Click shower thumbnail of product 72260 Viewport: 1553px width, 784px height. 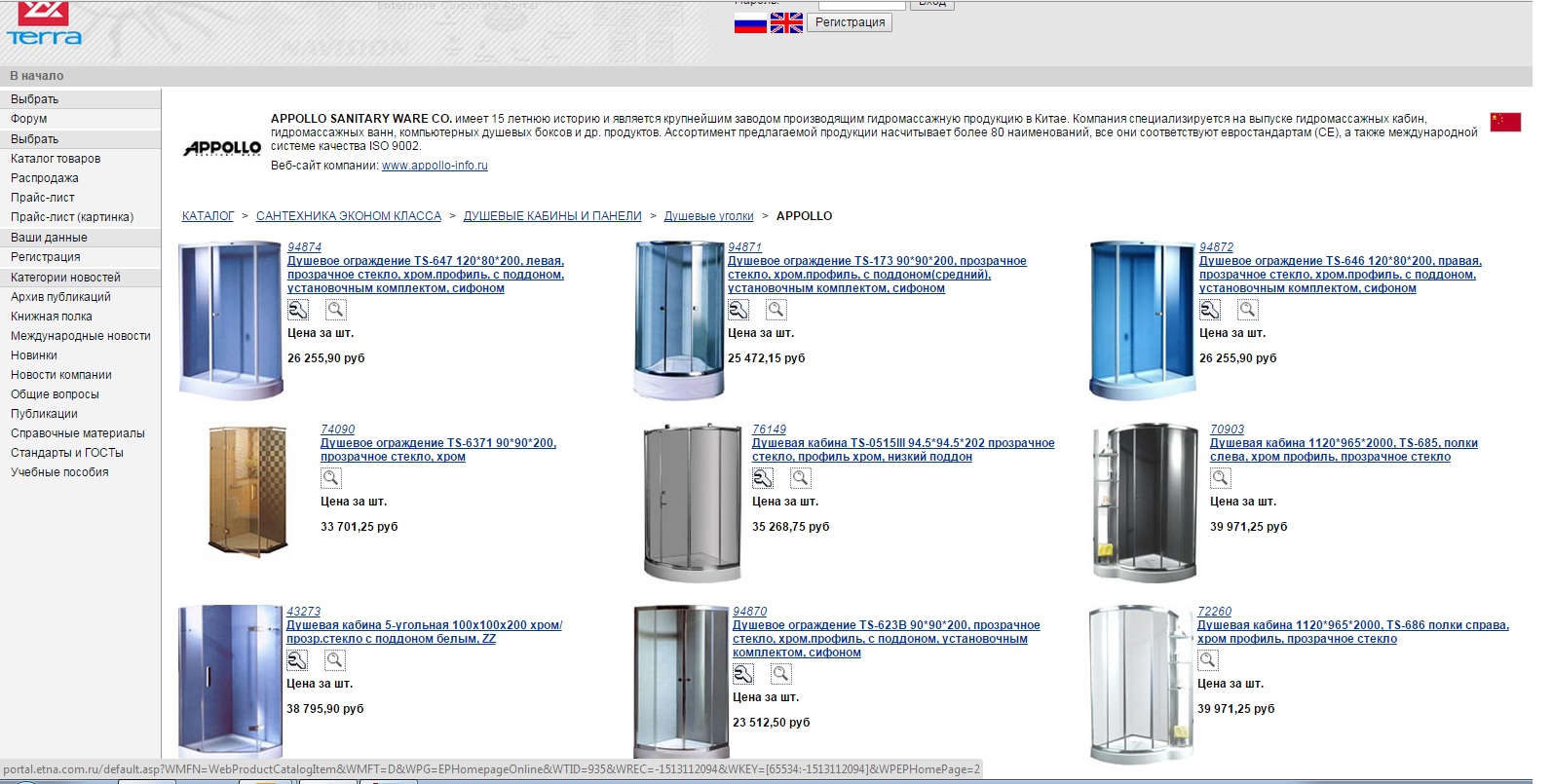pyautogui.click(x=1140, y=685)
